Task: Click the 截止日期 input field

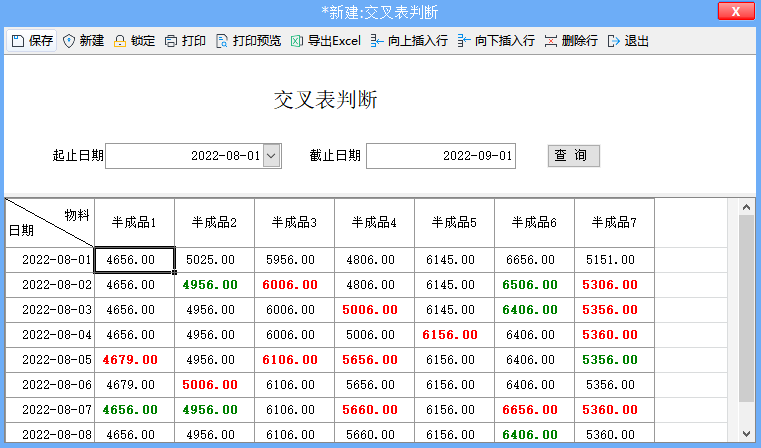Action: 441,156
